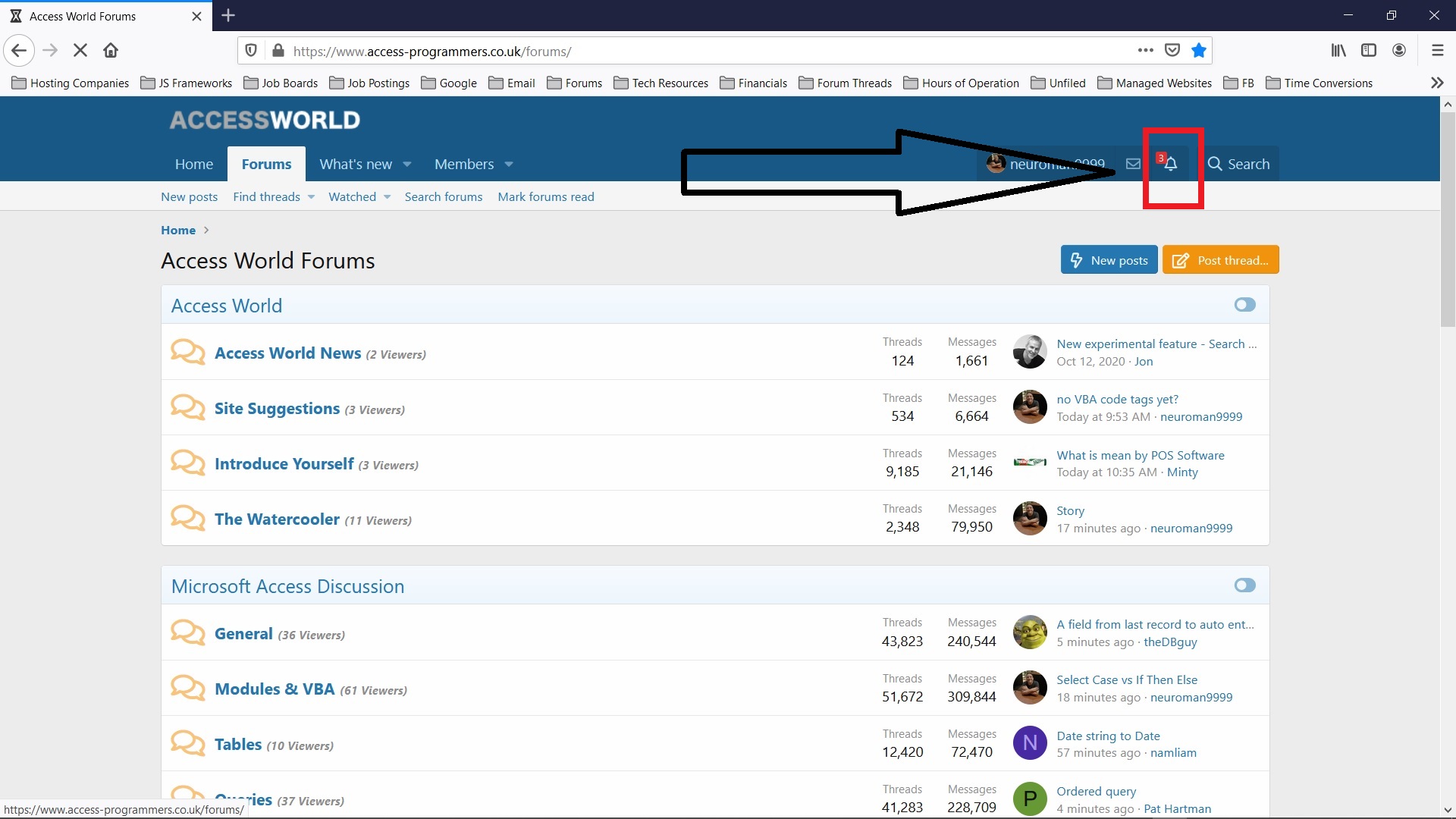Open the inbox envelope icon
Viewport: 1456px width, 819px height.
1133,164
